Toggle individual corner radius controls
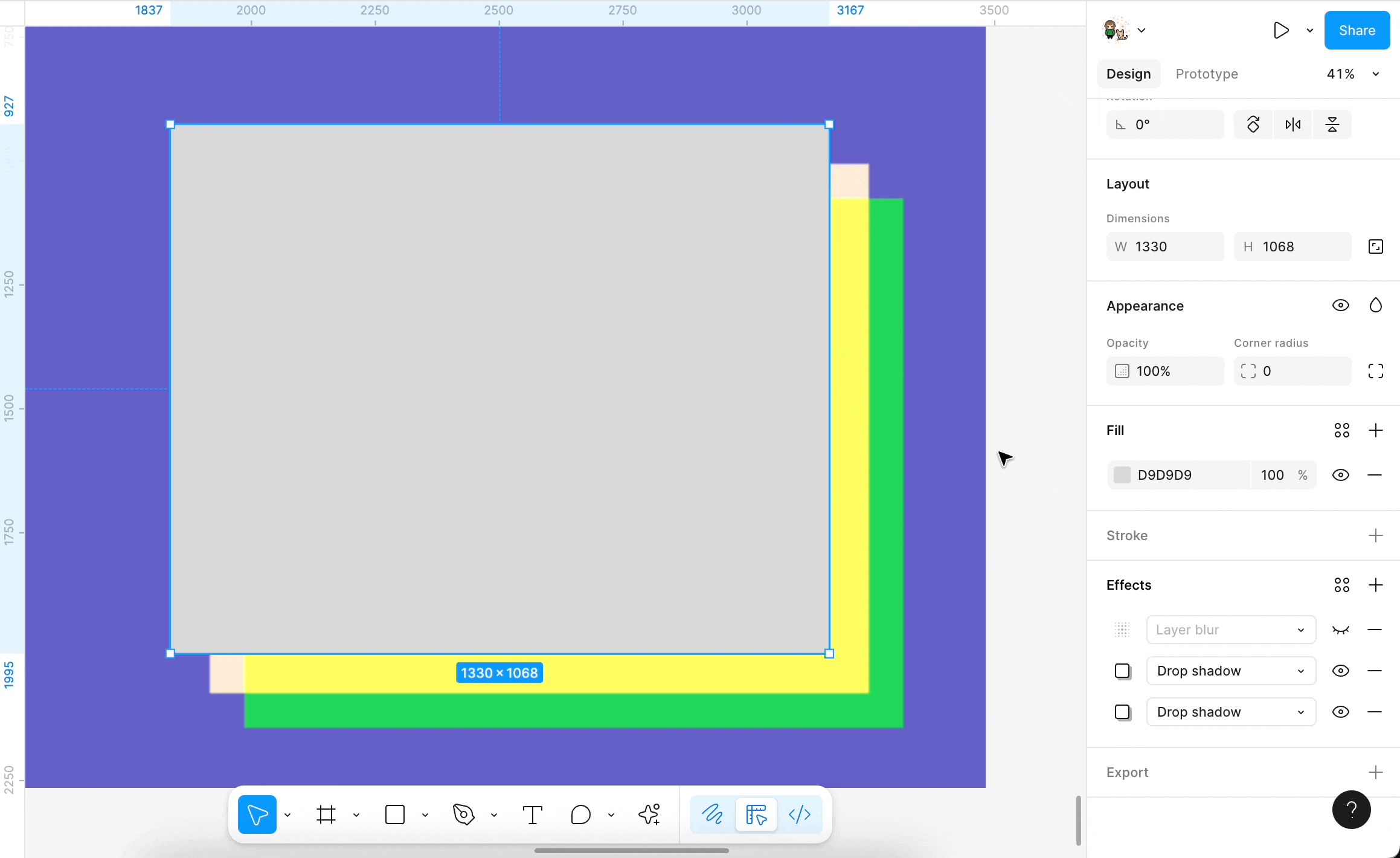The height and width of the screenshot is (858, 1400). tap(1376, 371)
